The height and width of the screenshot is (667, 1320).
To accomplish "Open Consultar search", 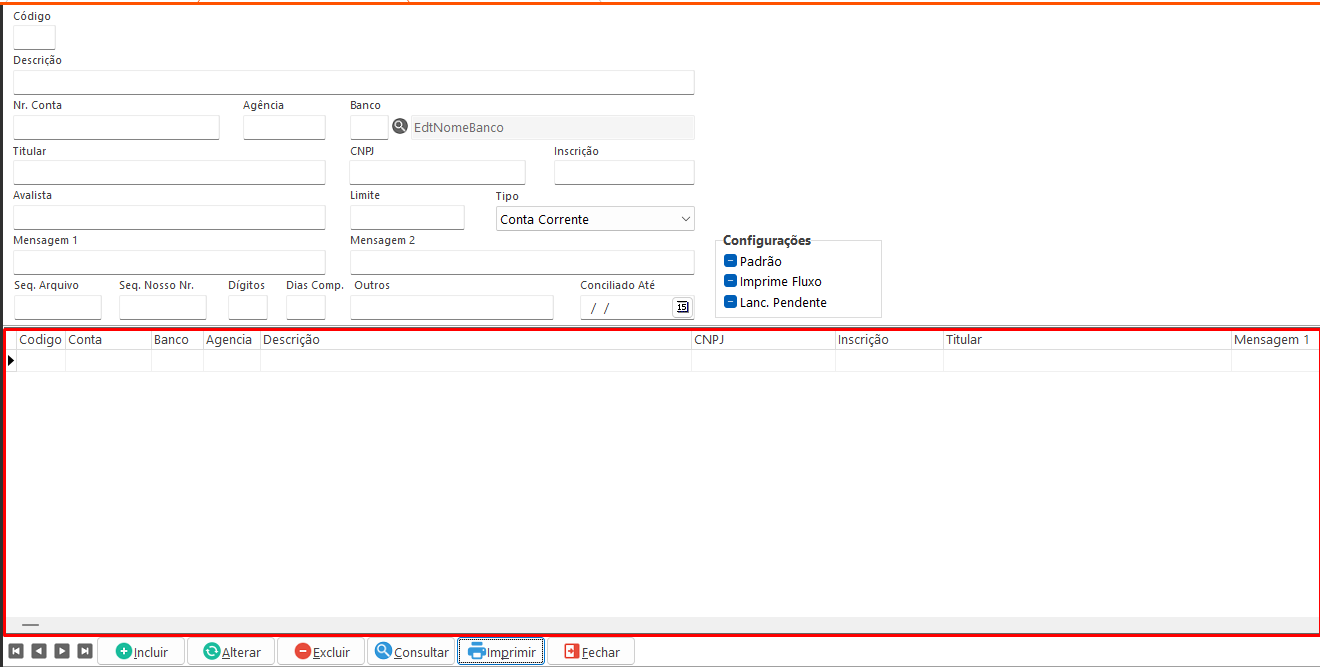I will click(x=411, y=652).
